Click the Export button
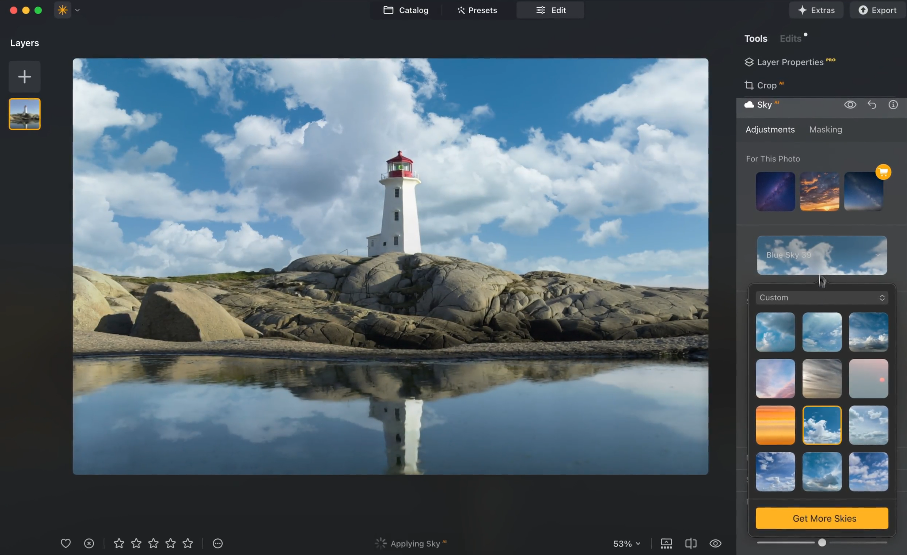 (876, 10)
